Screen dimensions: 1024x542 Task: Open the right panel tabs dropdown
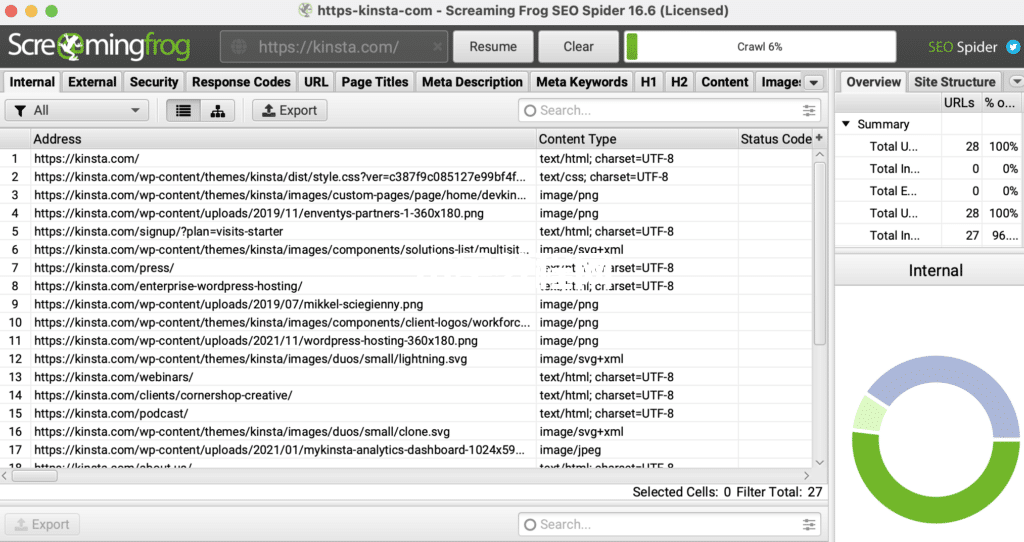pos(1016,82)
